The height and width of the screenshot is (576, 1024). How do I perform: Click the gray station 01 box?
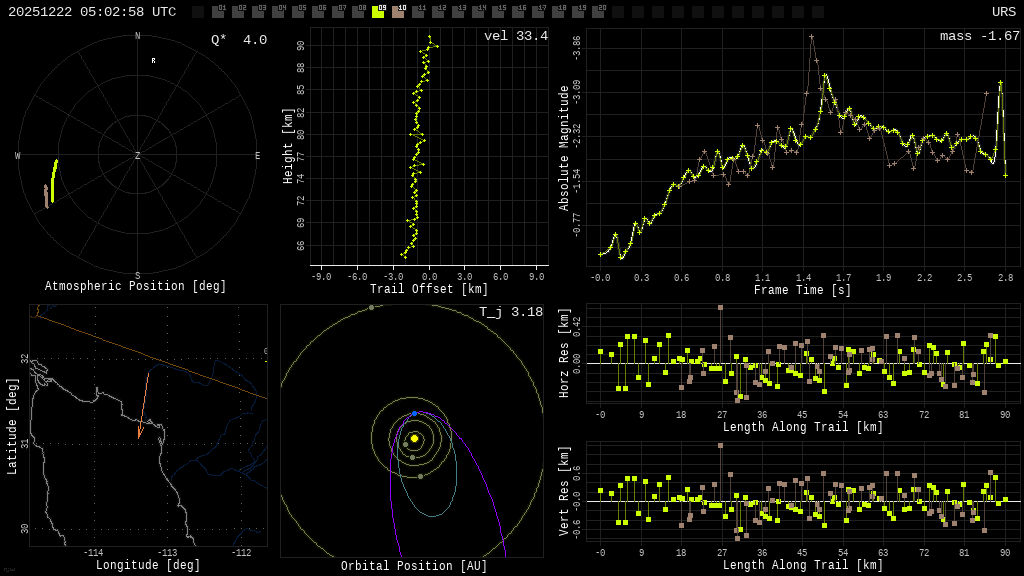coord(218,12)
